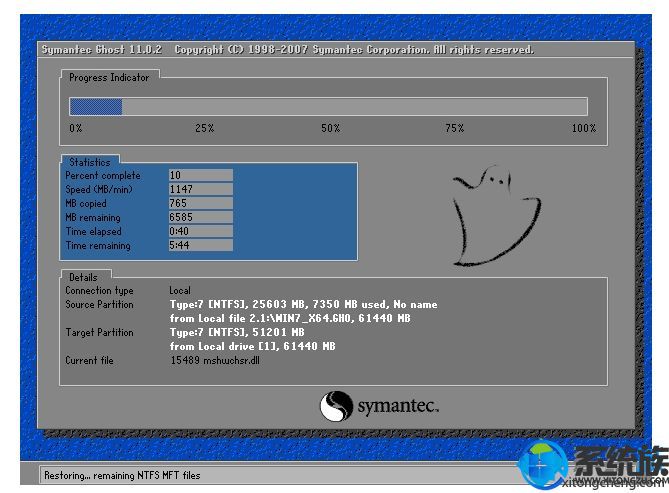Click the Symantec copyright notice in title bar
The image size is (669, 493).
[x=354, y=50]
